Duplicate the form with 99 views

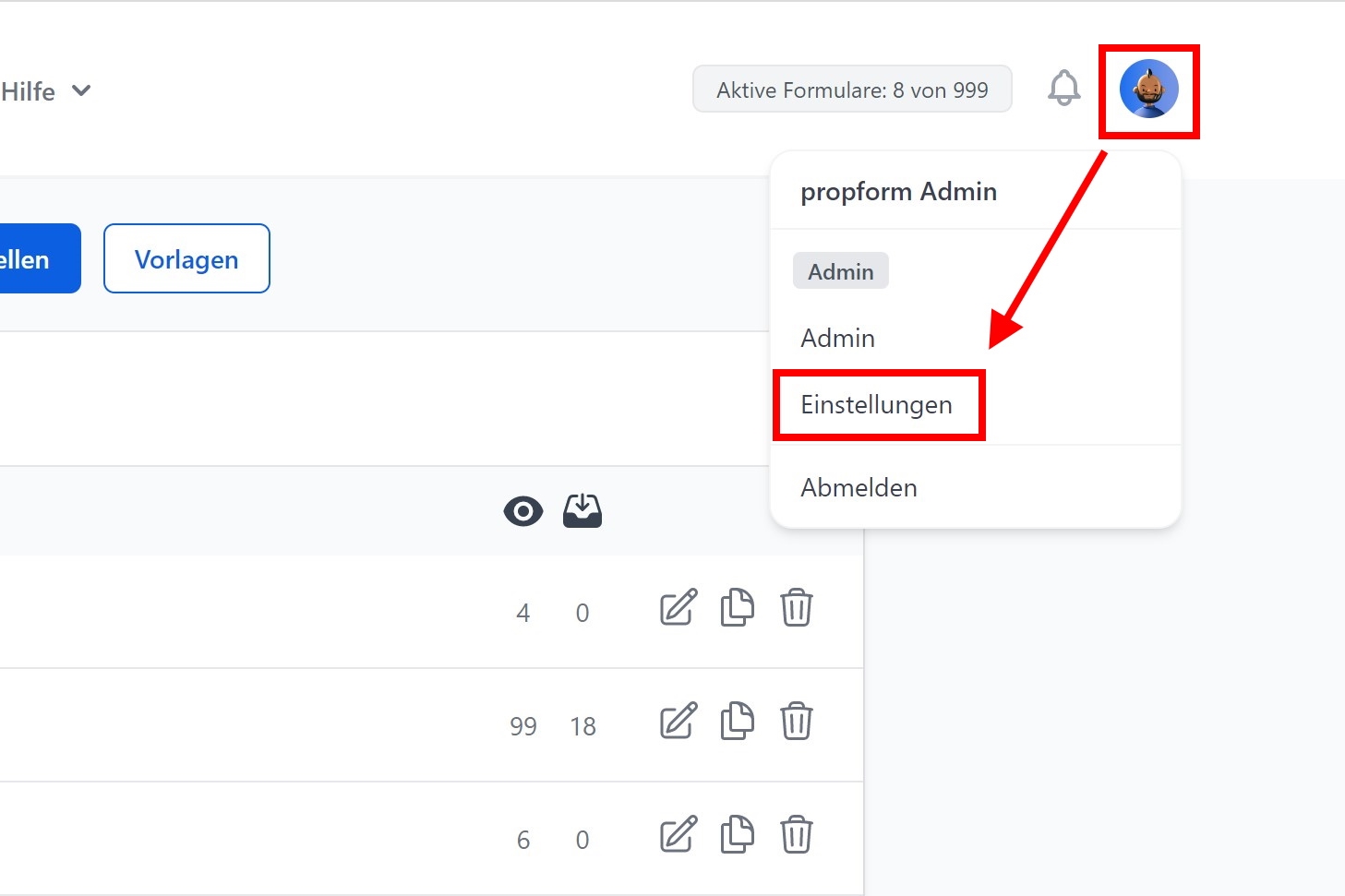tap(737, 722)
